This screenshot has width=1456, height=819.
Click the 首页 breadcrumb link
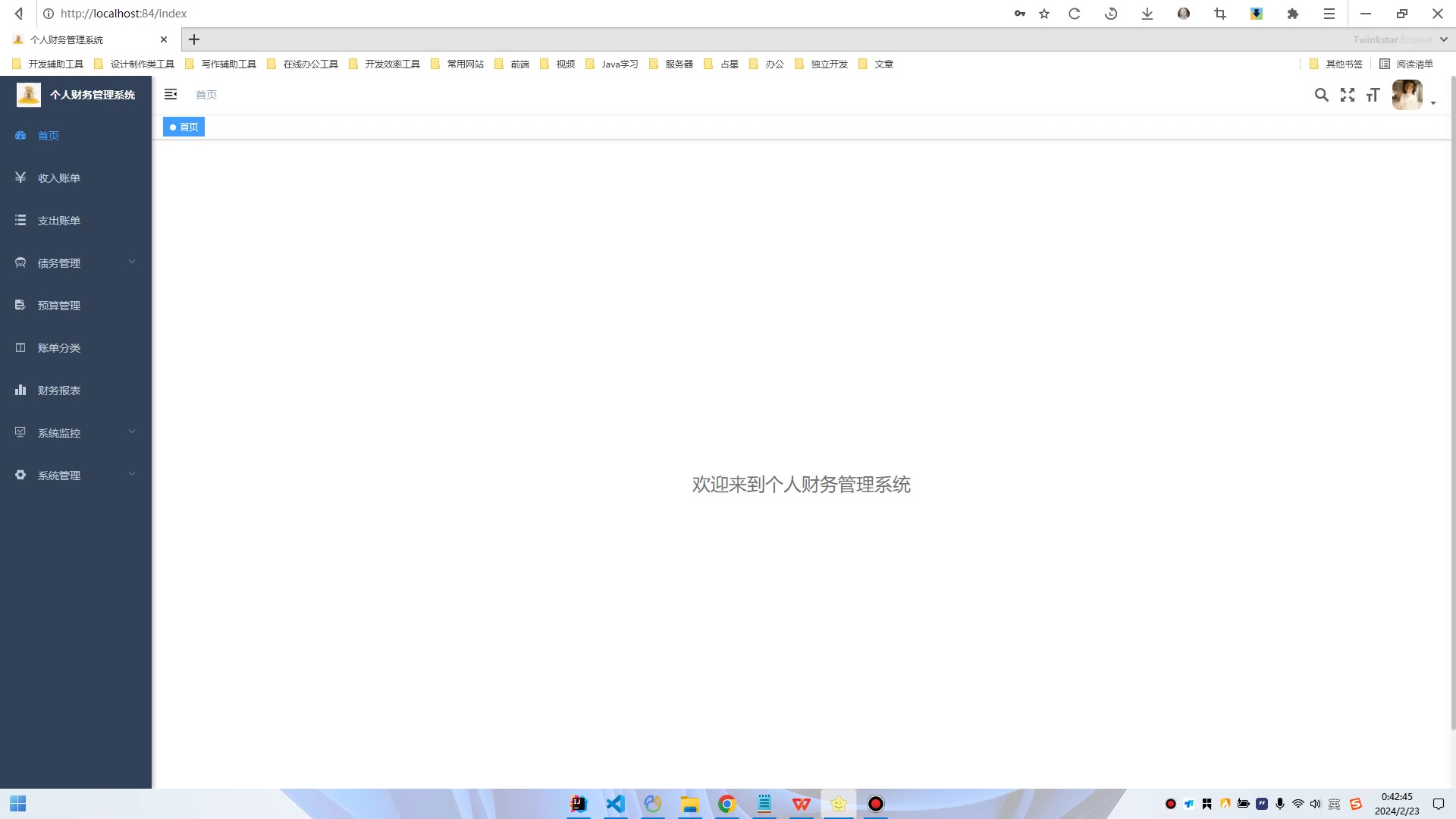click(x=206, y=95)
